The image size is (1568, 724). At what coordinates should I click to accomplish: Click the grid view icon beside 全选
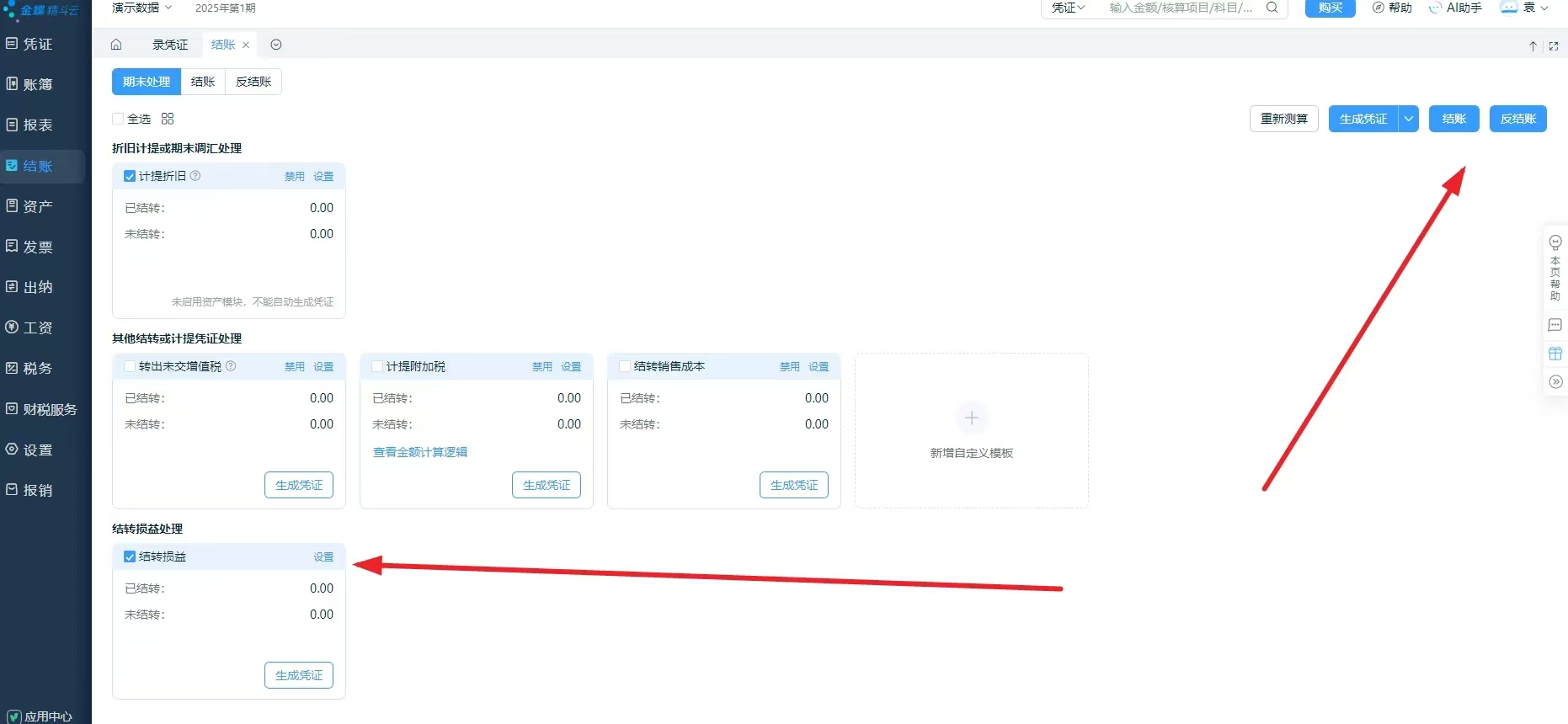168,119
